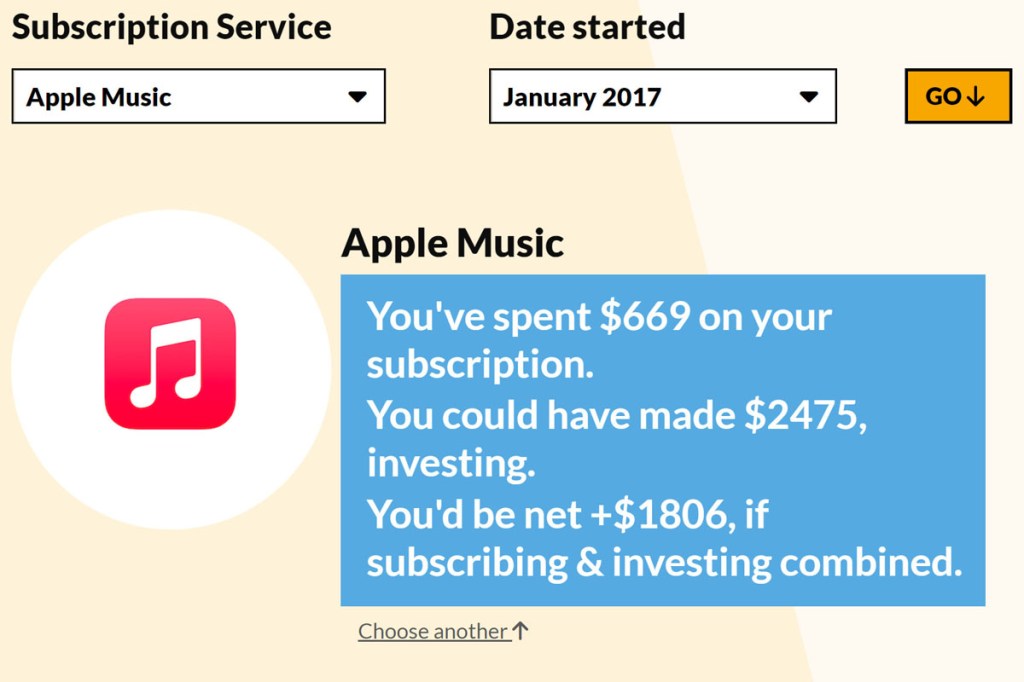1024x682 pixels.
Task: Click the white circle around the logo
Action: pyautogui.click(x=171, y=369)
